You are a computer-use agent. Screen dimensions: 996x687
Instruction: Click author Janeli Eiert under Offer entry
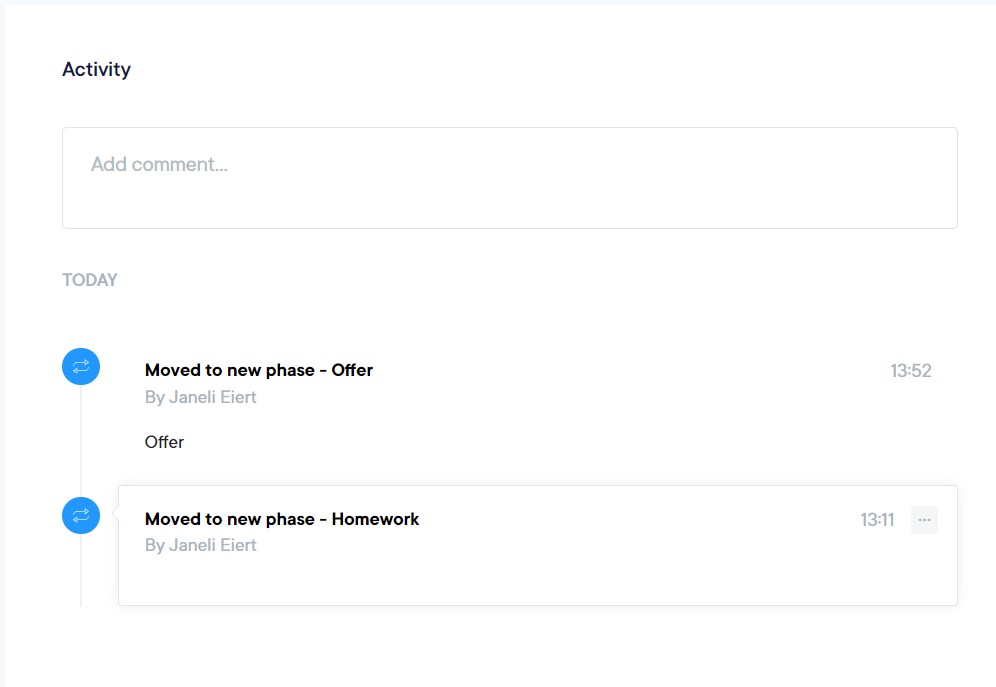tap(201, 397)
